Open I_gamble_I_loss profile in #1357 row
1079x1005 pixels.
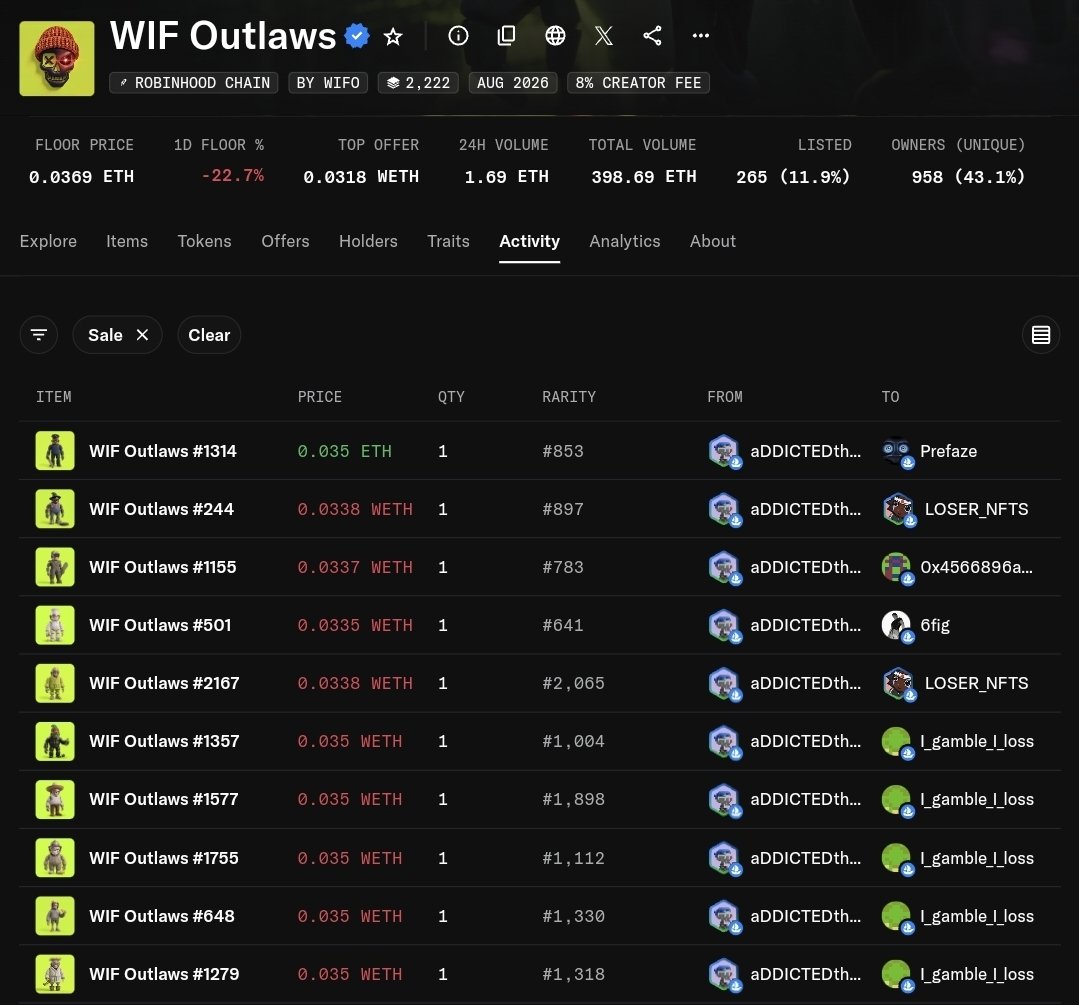point(976,741)
